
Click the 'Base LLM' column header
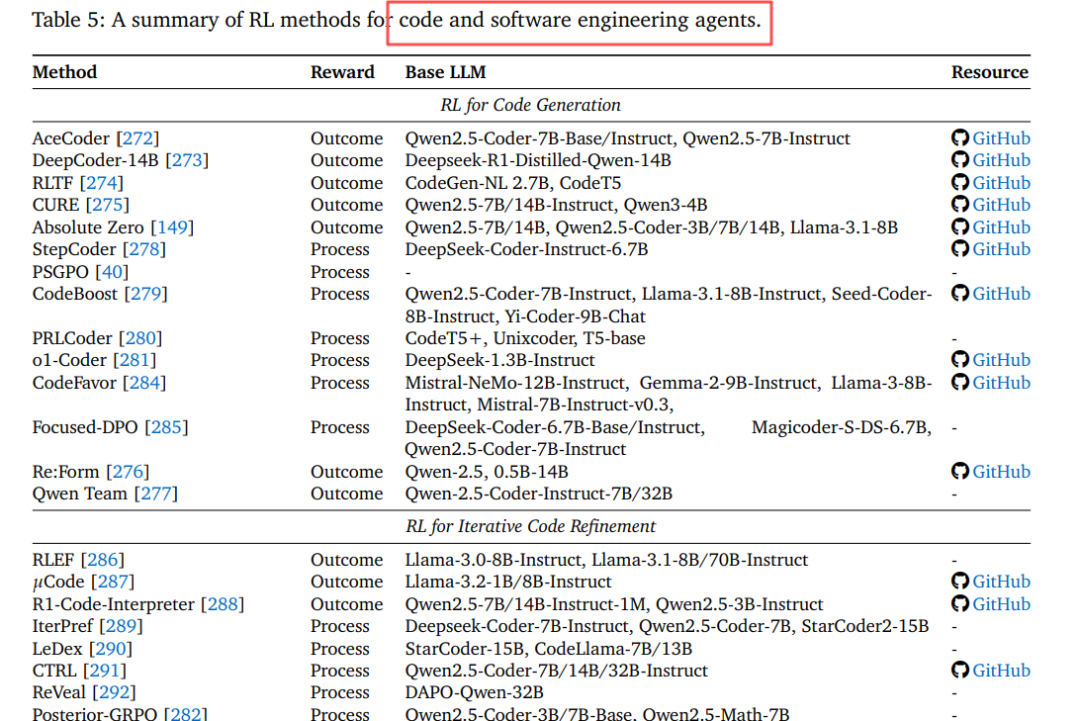click(446, 72)
